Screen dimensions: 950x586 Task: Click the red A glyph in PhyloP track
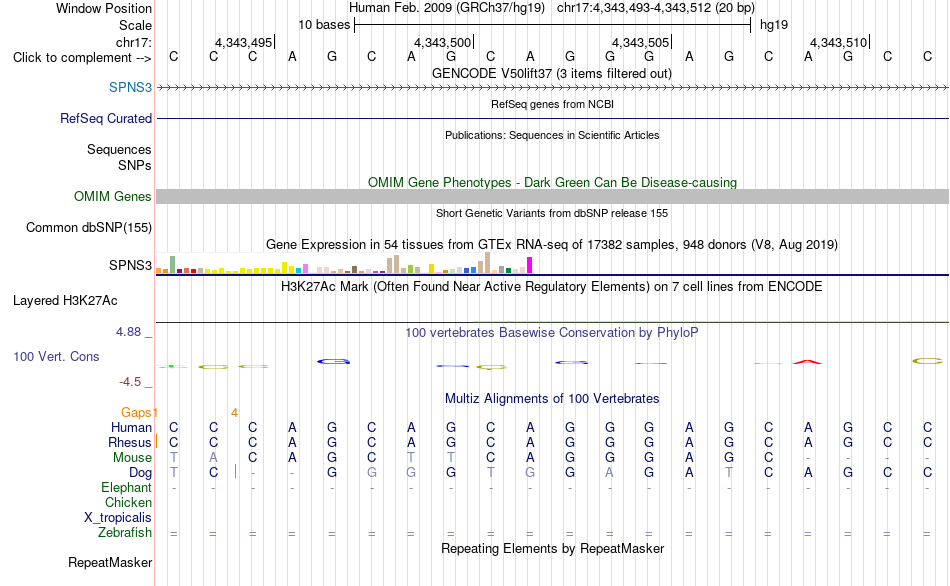point(808,362)
